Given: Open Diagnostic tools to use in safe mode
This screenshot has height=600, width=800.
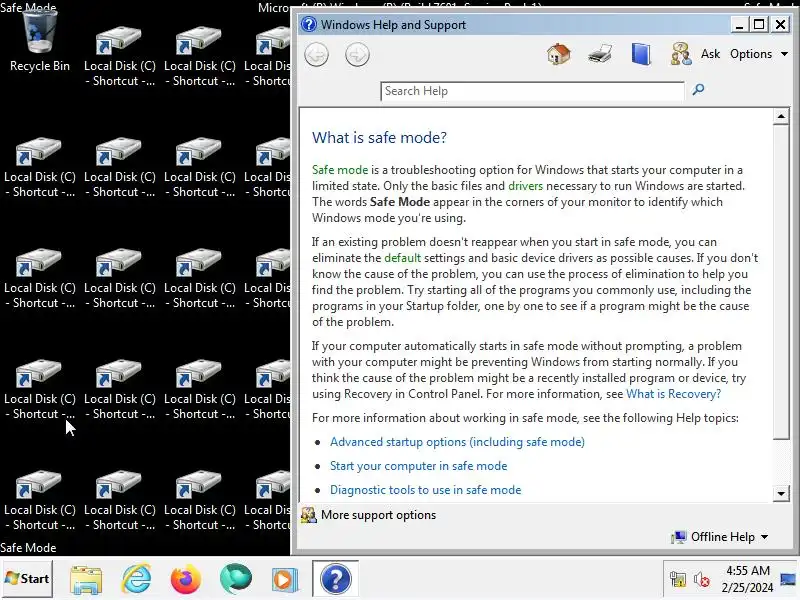Looking at the screenshot, I should (x=426, y=490).
